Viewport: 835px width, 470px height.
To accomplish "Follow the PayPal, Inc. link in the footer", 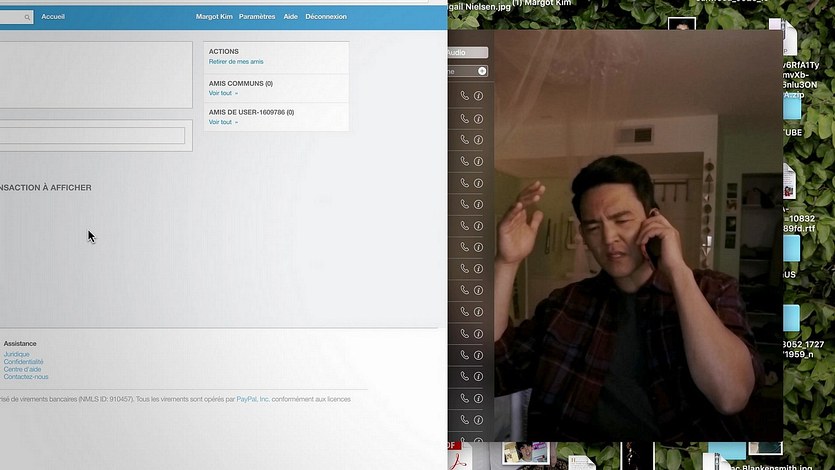I will pyautogui.click(x=253, y=399).
